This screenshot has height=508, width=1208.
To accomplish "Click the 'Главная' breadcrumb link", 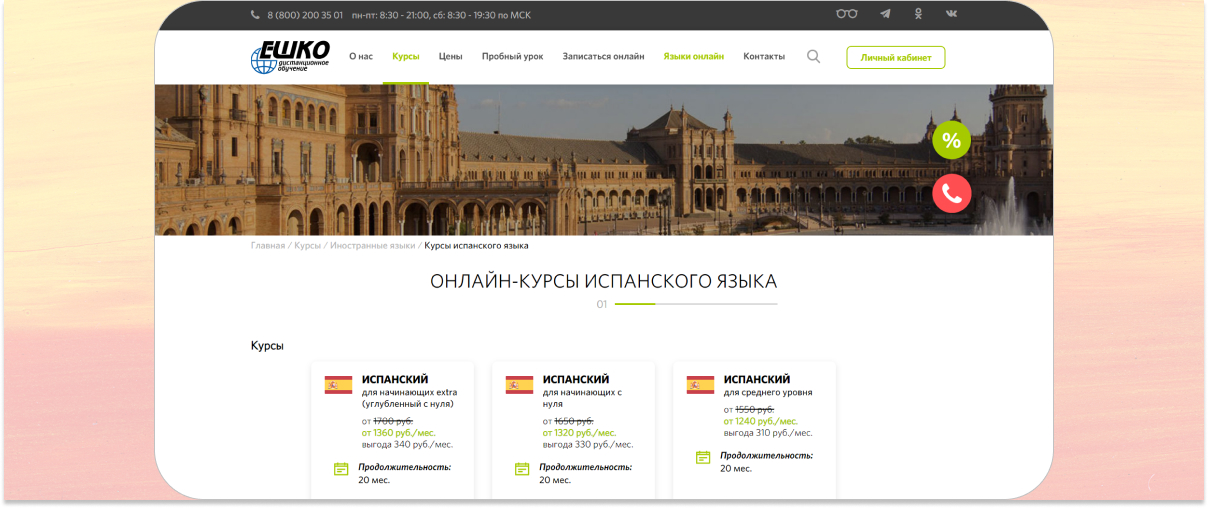I will click(267, 246).
